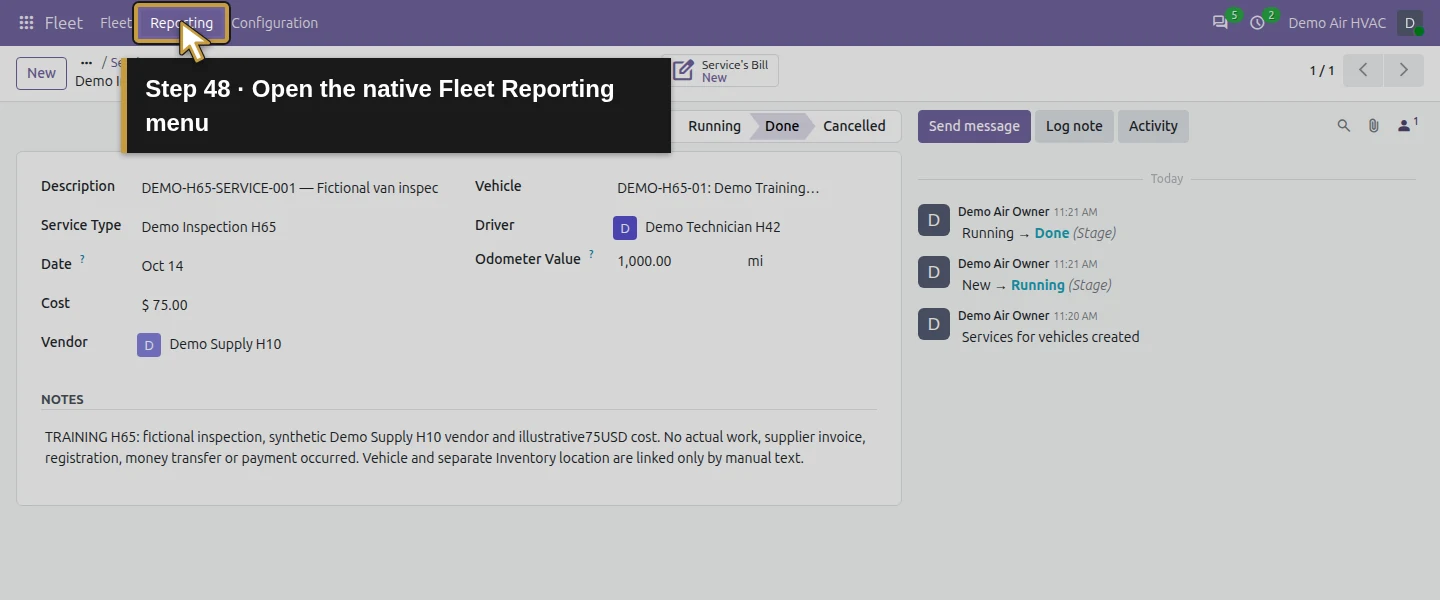The image size is (1440, 600).
Task: Open the Configuration menu
Action: pyautogui.click(x=275, y=23)
